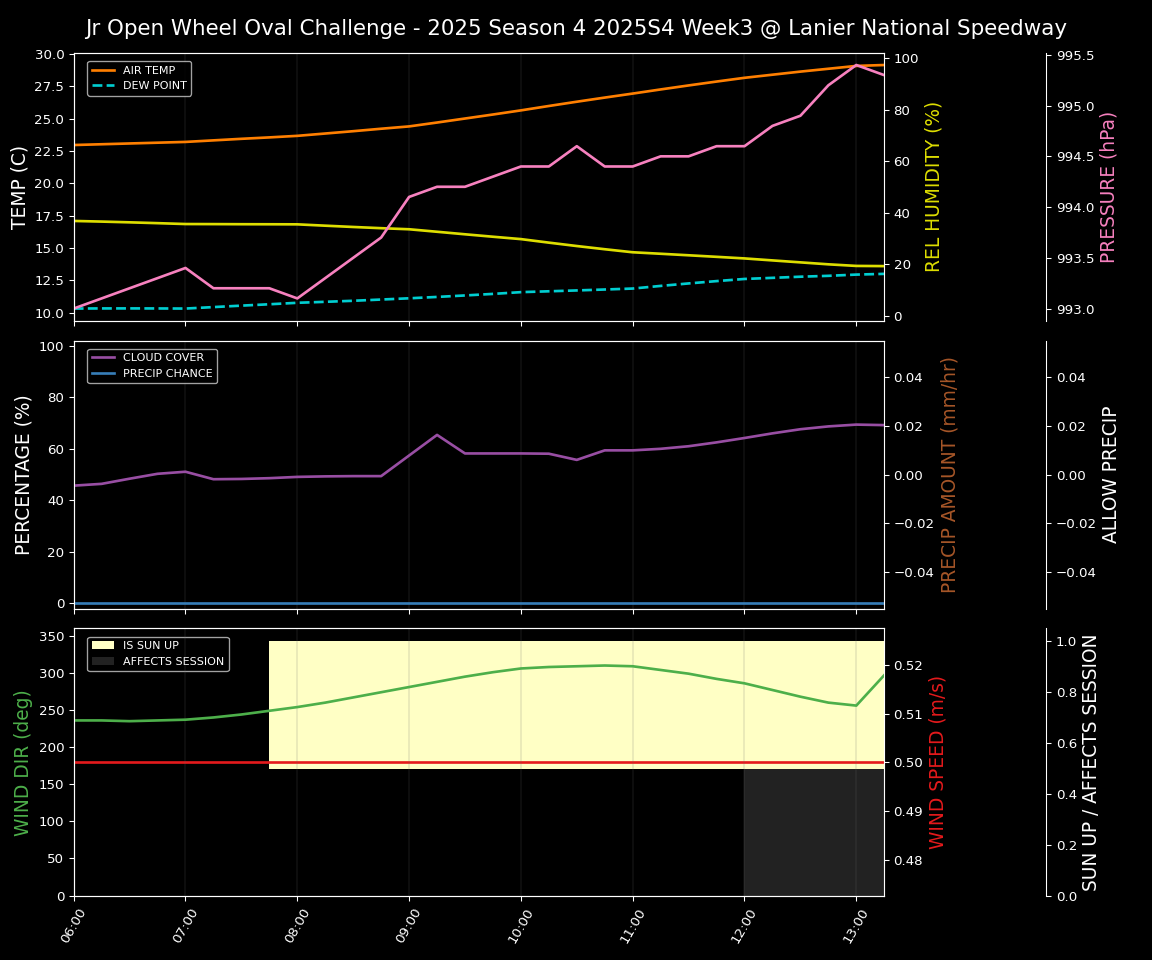Image resolution: width=1152 pixels, height=960 pixels.
Task: Click the REL HUMIDITY (%) axis label
Action: (x=933, y=187)
